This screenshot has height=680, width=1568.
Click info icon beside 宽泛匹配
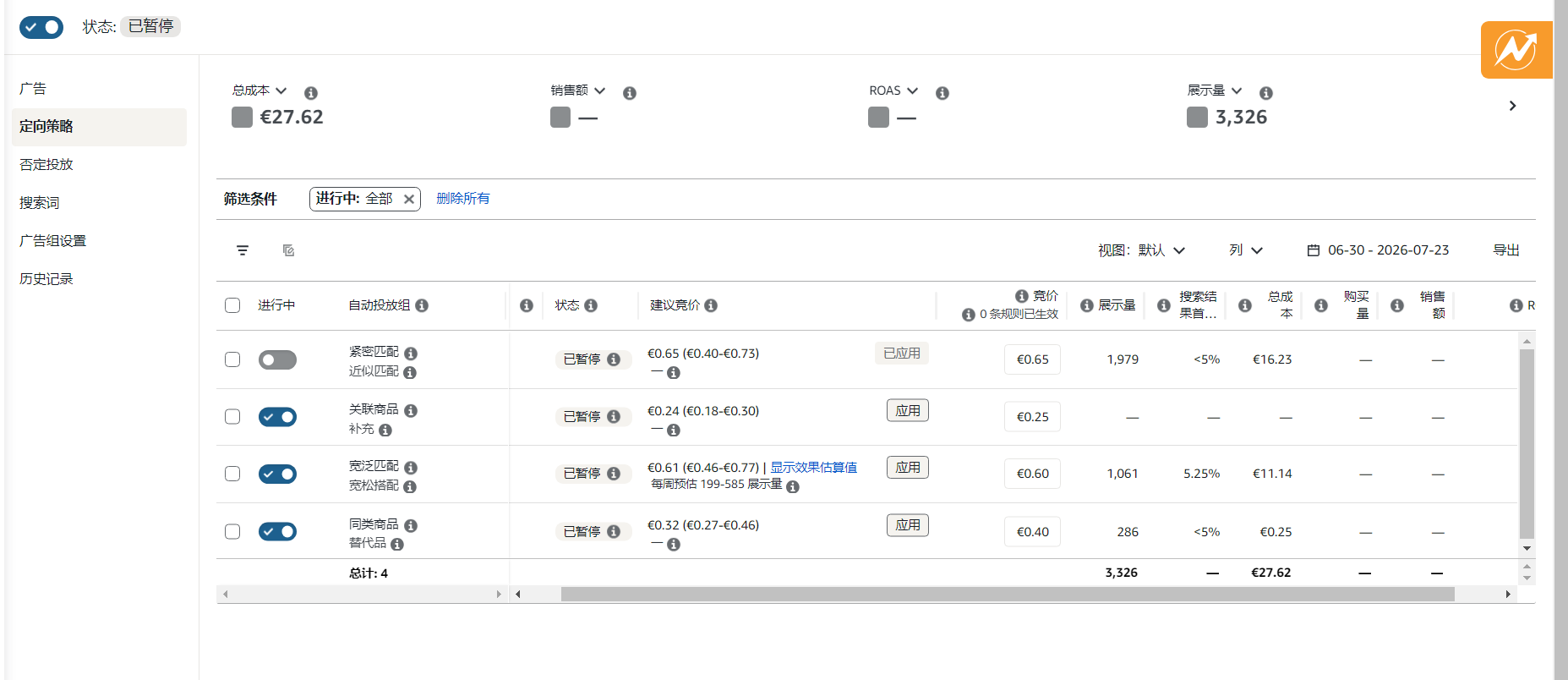click(x=411, y=468)
